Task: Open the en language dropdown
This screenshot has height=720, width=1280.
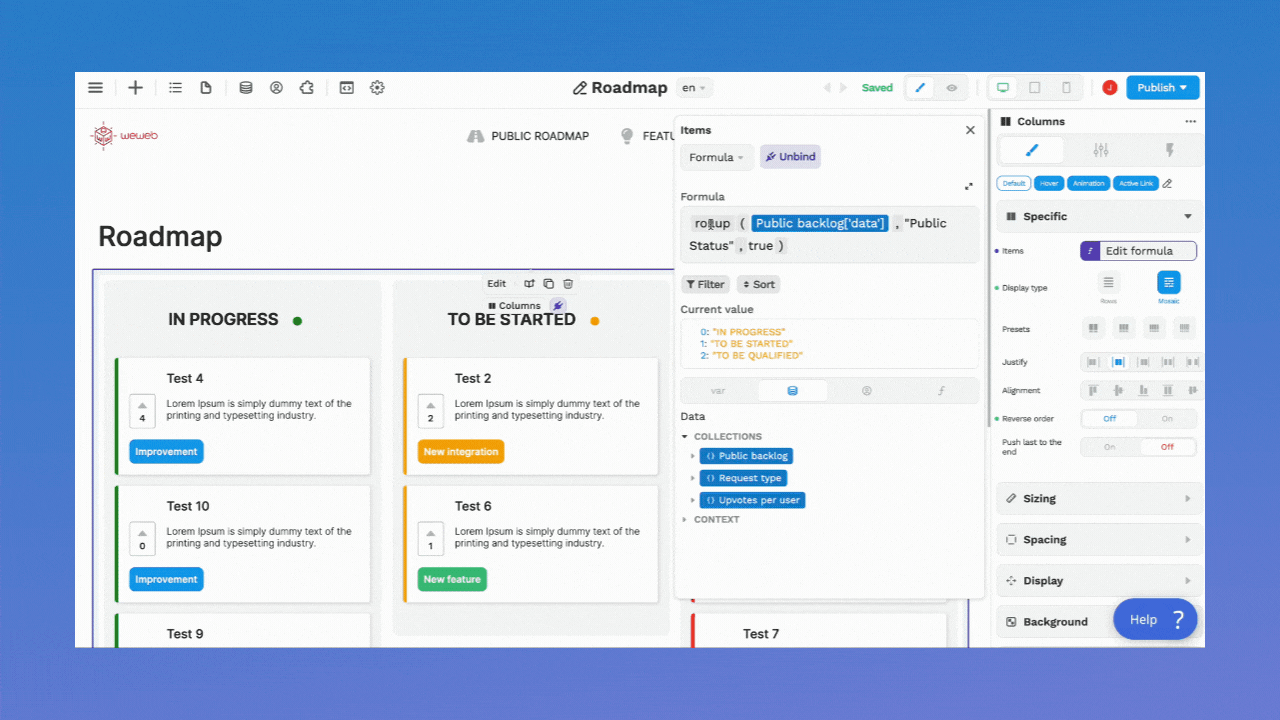Action: pyautogui.click(x=694, y=88)
